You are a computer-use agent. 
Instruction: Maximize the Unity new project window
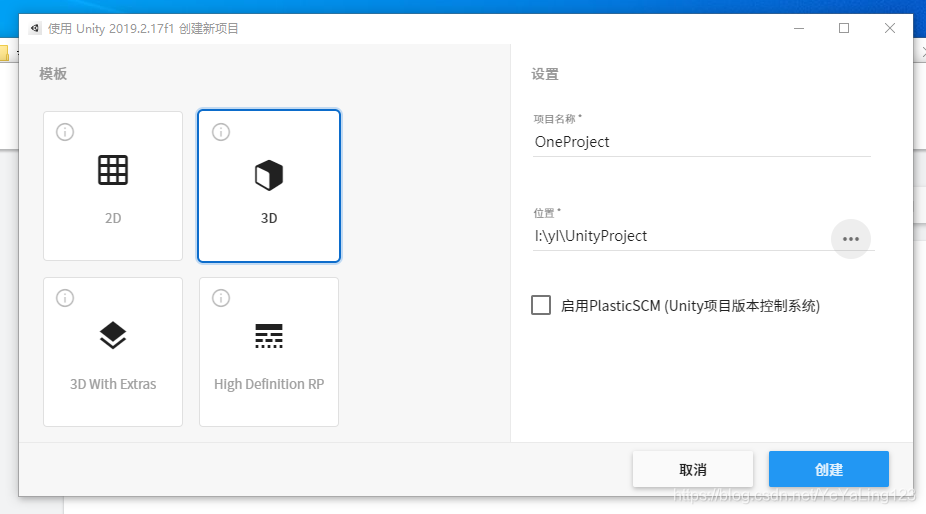pyautogui.click(x=844, y=28)
